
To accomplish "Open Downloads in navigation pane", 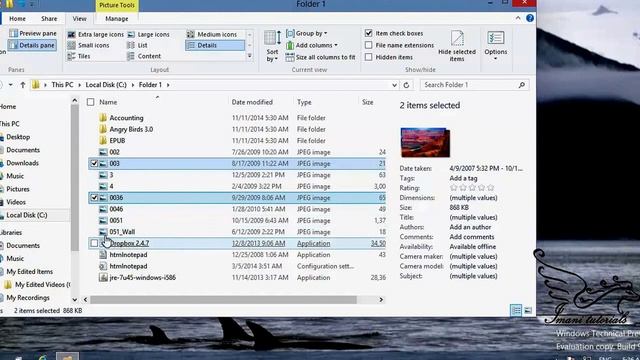I will [x=22, y=163].
